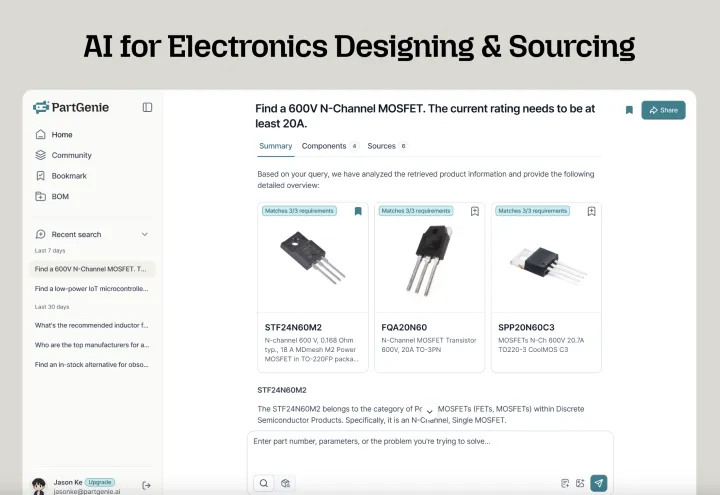720x495 pixels.
Task: Bookmark the FQA20N60 card
Action: tap(475, 211)
